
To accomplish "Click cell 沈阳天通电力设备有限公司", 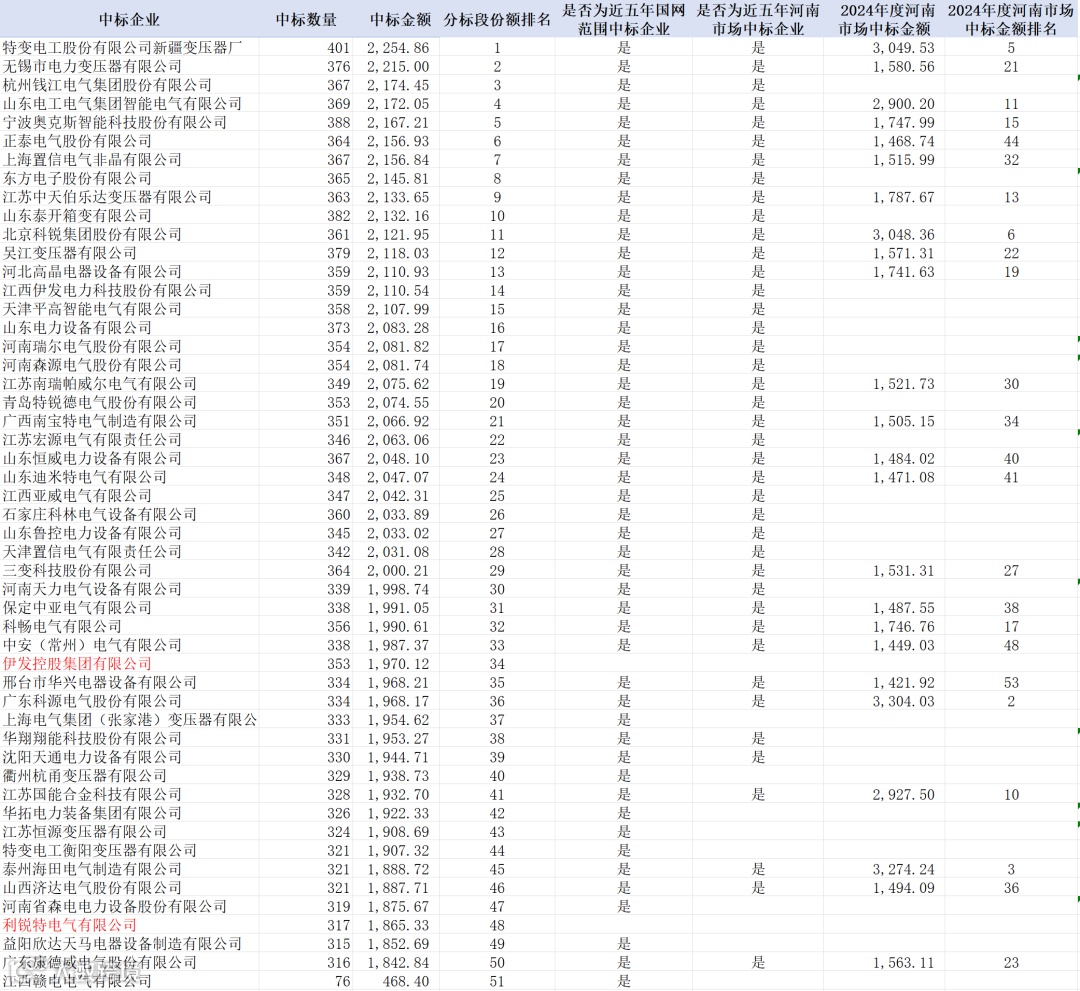I will (x=92, y=757).
